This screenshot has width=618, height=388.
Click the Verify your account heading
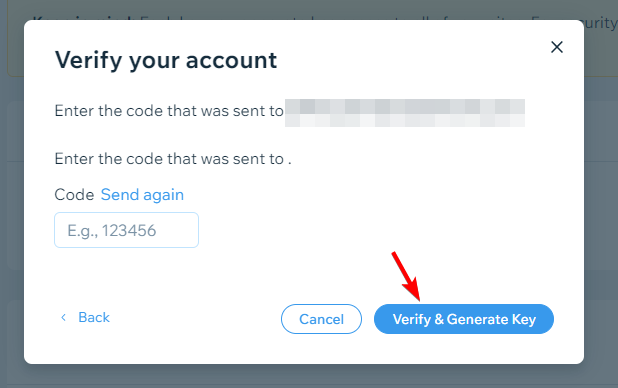(x=166, y=61)
